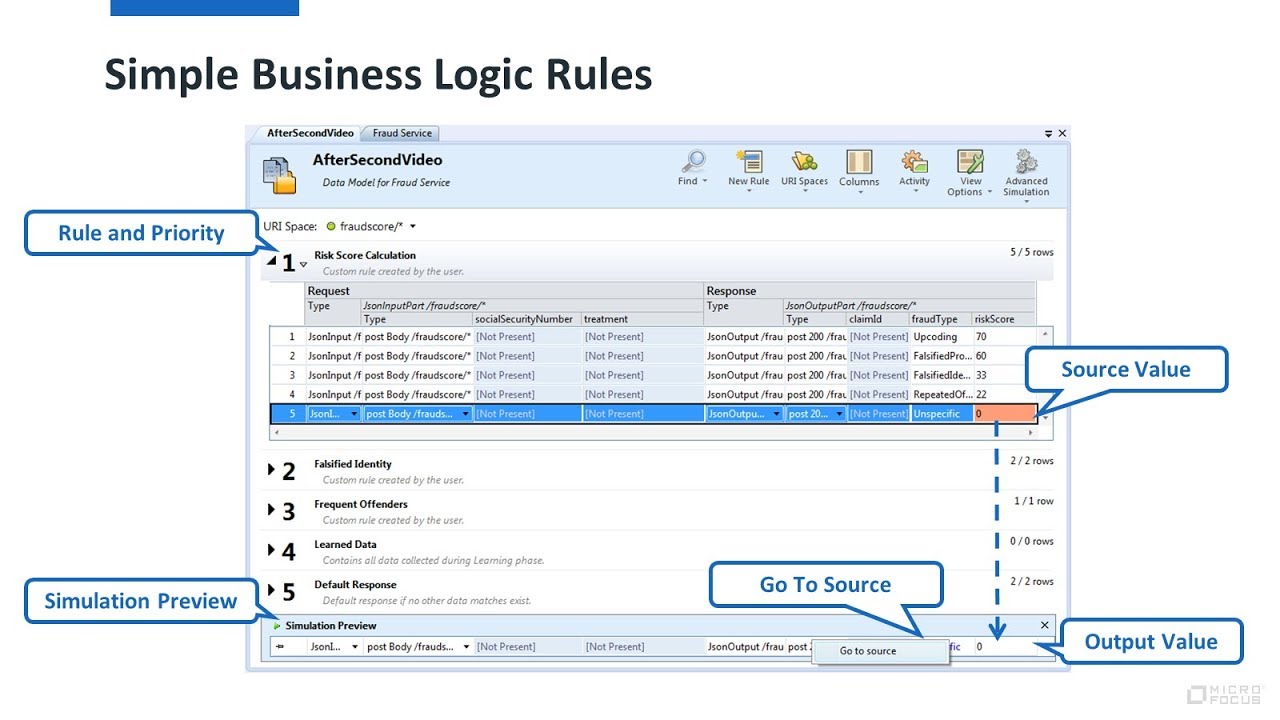Choose Go to source context menu item
The width and height of the screenshot is (1280, 720).
coord(868,651)
